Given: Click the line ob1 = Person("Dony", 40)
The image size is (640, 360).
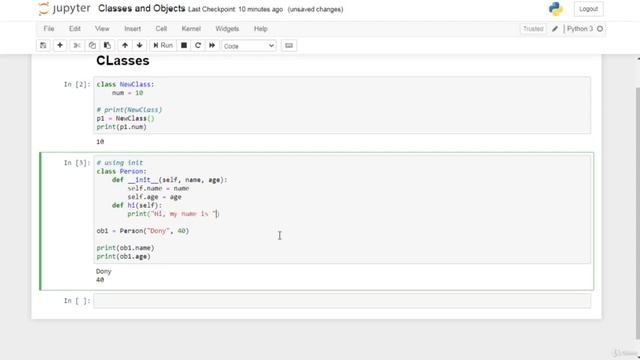Looking at the screenshot, I should point(143,231).
